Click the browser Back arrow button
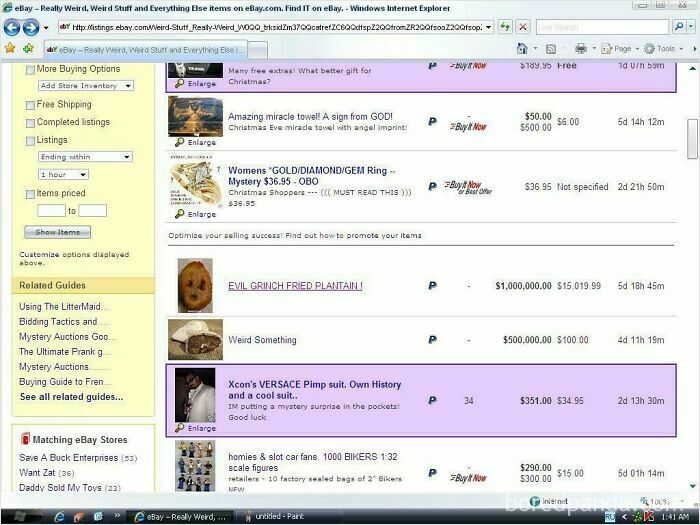The image size is (700, 525). click(12, 28)
